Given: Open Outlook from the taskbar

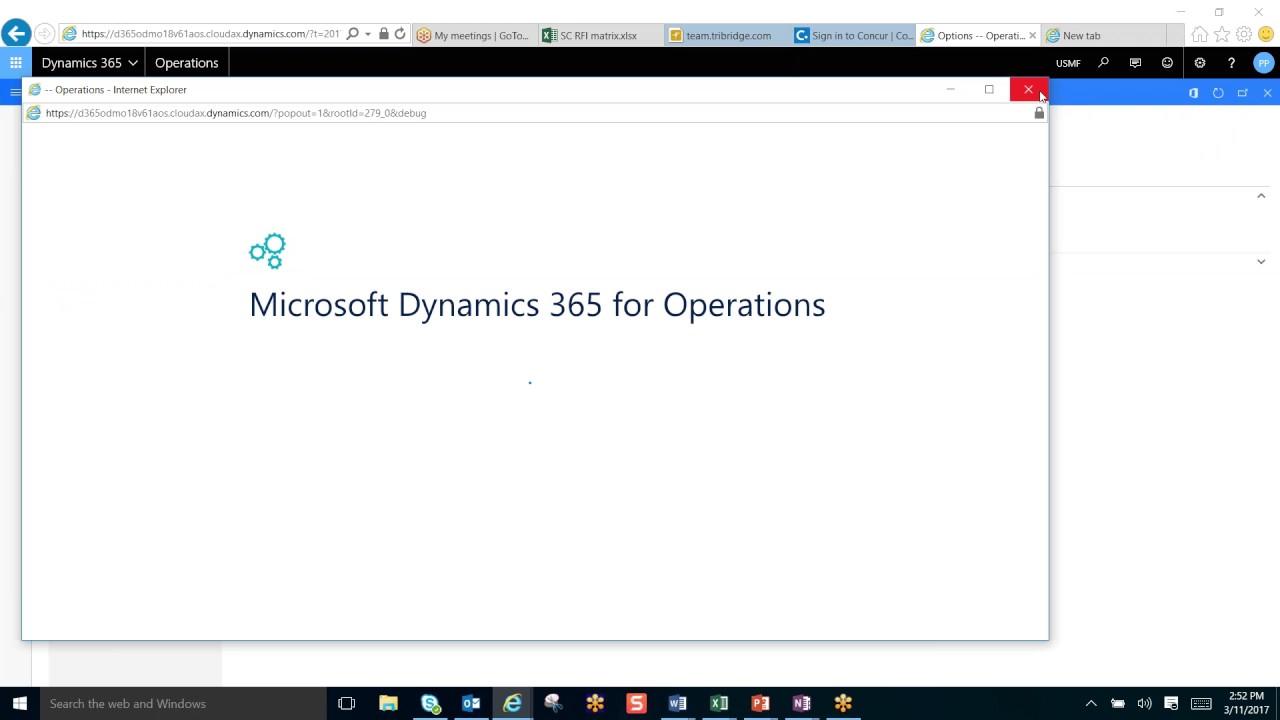Looking at the screenshot, I should 471,704.
